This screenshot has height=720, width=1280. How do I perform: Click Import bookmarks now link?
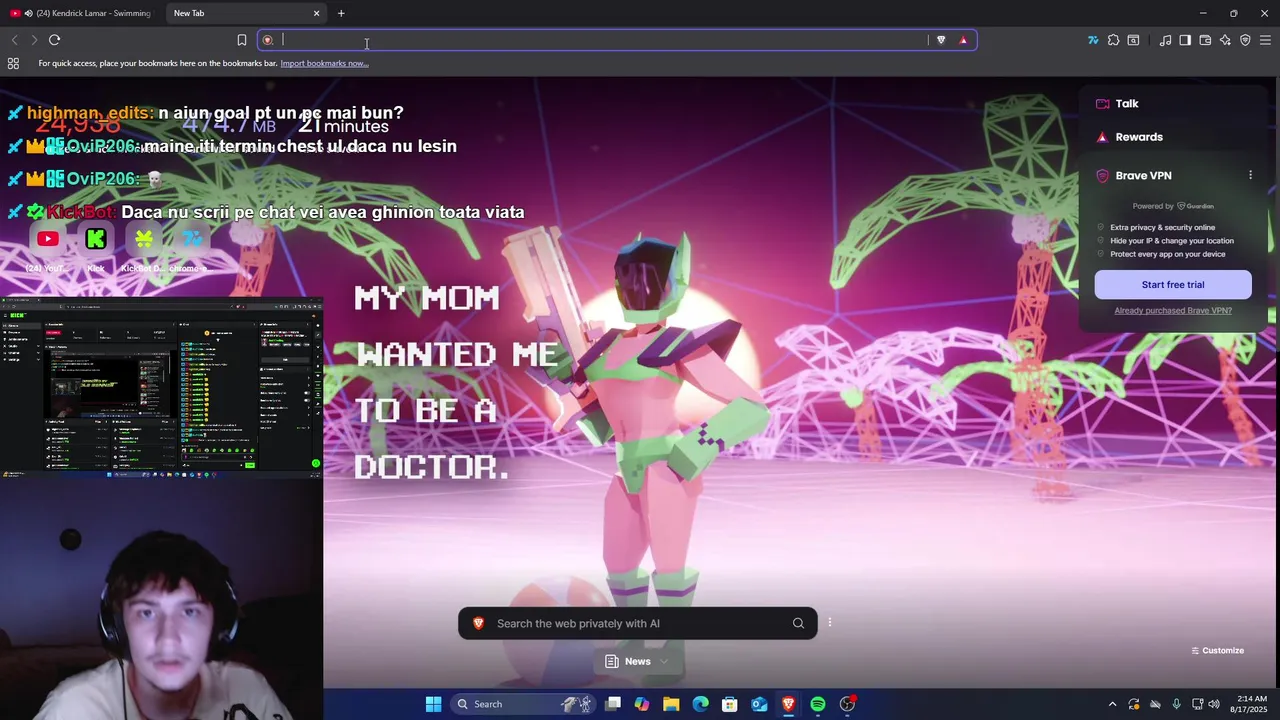(x=324, y=63)
